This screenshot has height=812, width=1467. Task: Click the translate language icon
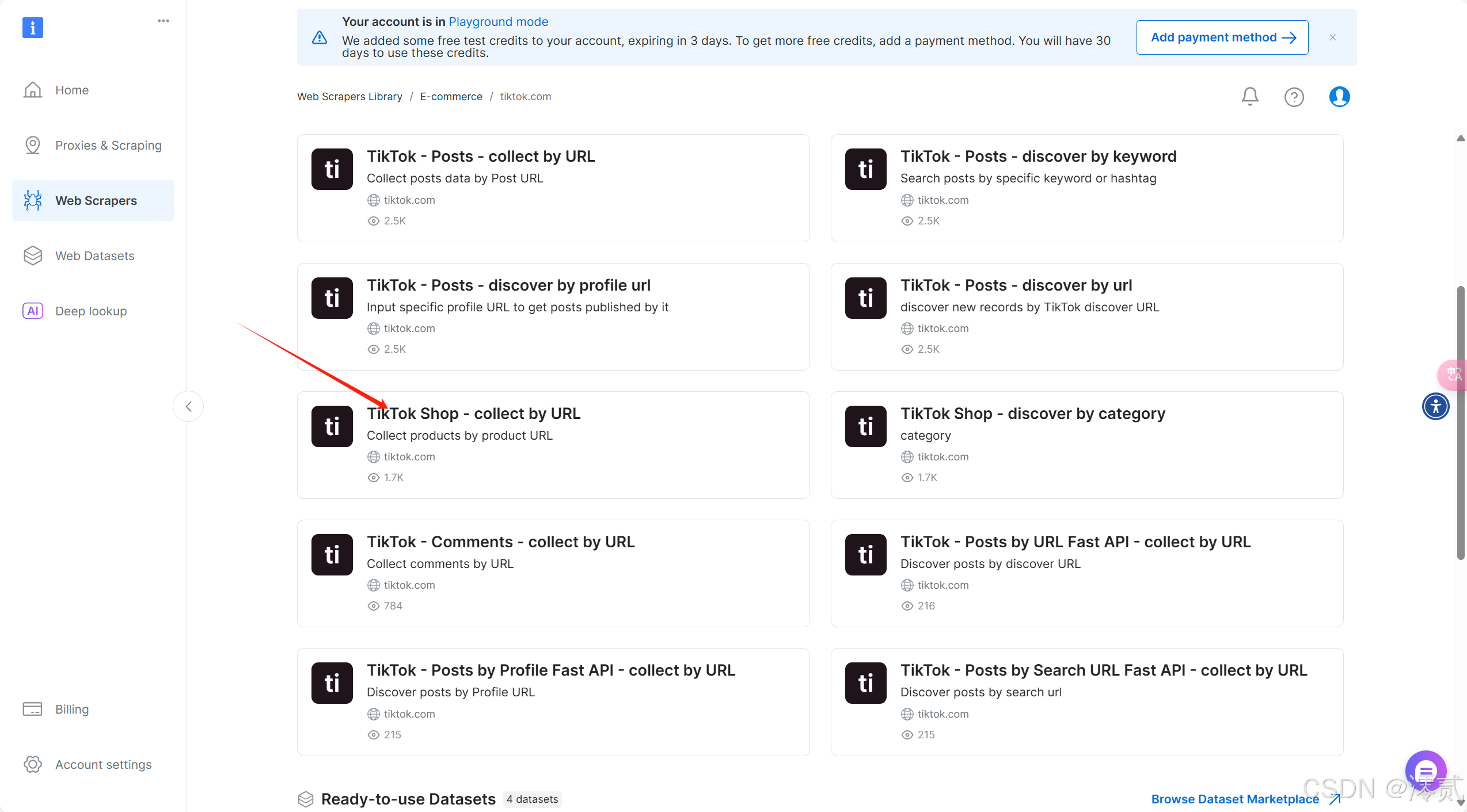tap(1453, 374)
